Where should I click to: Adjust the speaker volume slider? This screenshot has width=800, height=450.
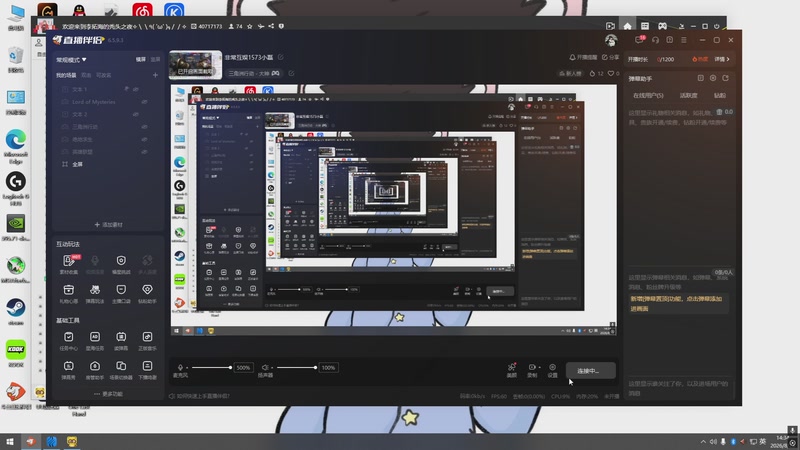tap(296, 367)
